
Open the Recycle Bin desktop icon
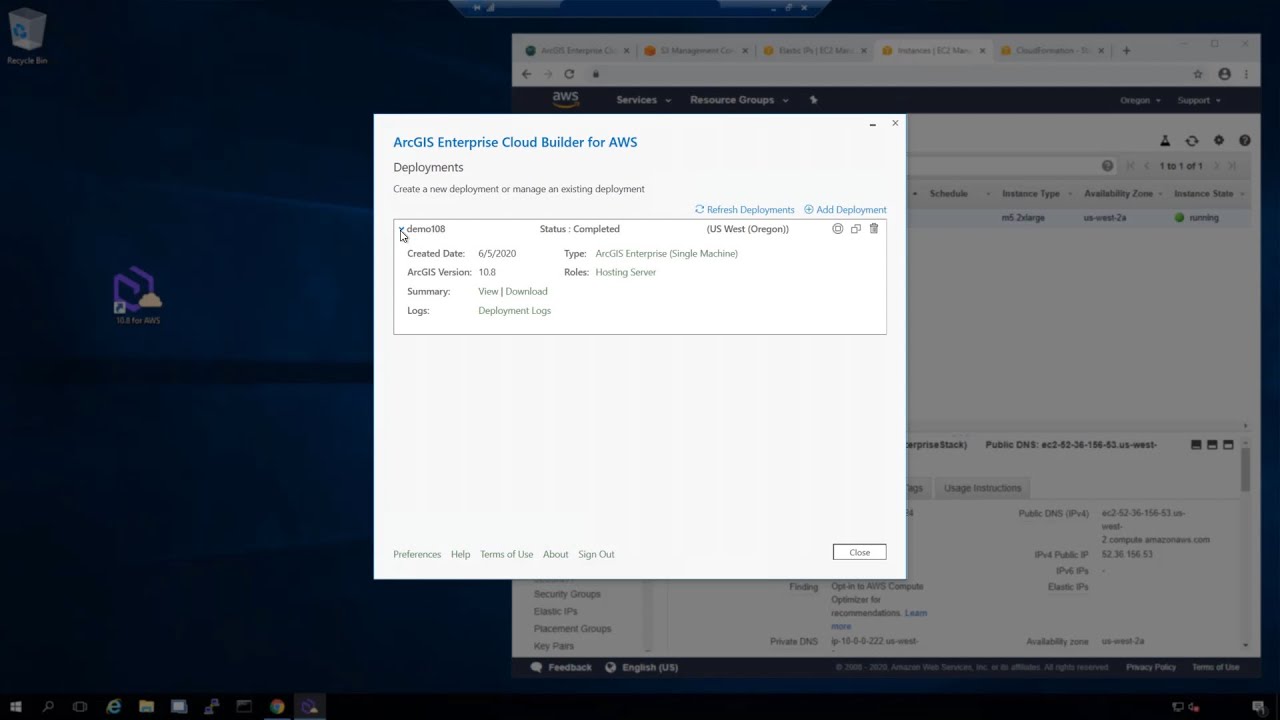pyautogui.click(x=27, y=36)
